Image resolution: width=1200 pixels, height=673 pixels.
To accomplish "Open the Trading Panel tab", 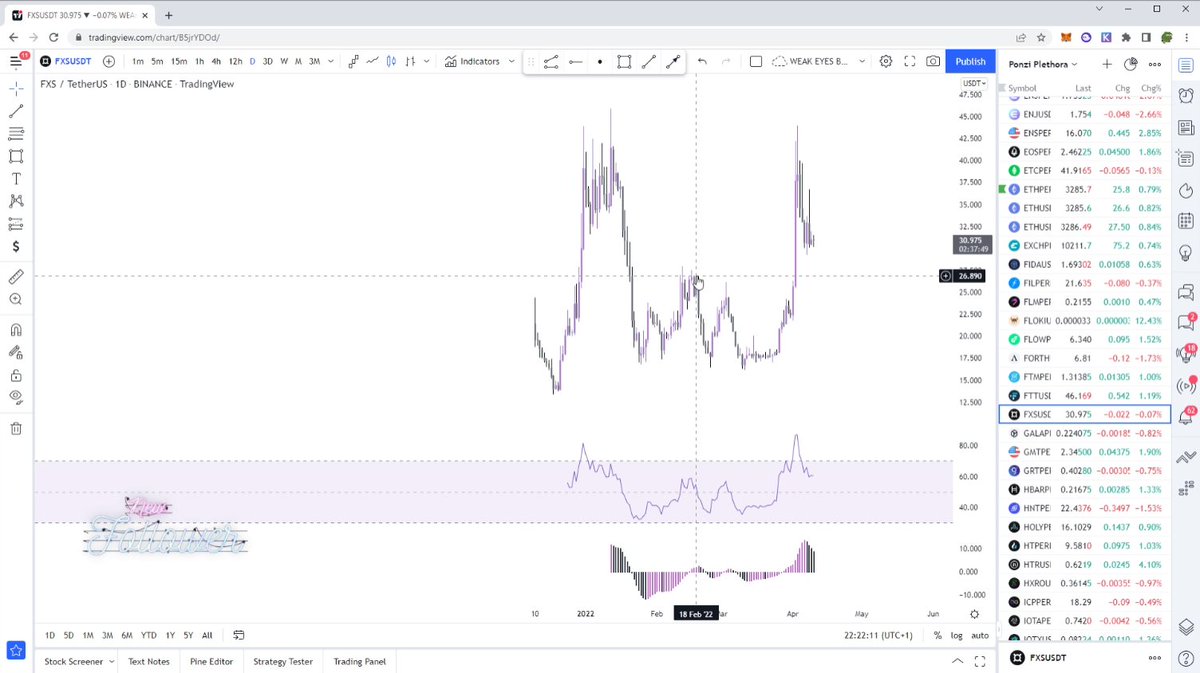I will click(x=359, y=661).
